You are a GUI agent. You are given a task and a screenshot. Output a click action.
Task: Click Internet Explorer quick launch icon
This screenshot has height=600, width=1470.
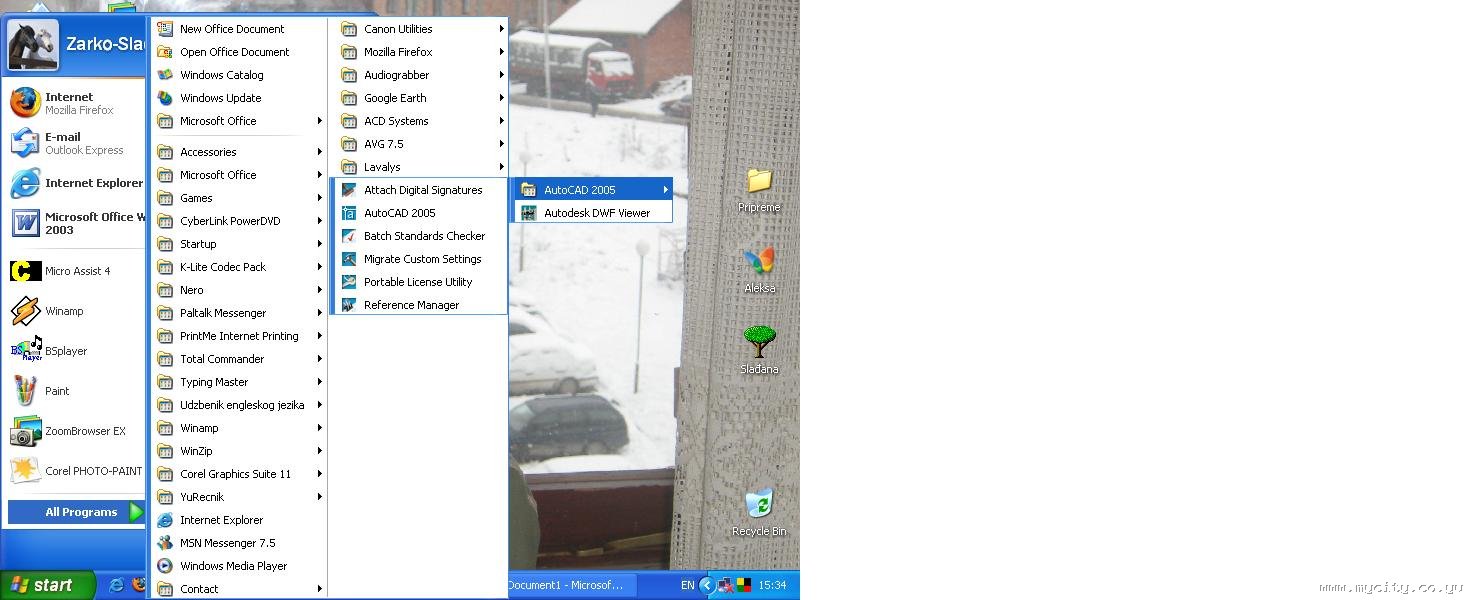116,585
